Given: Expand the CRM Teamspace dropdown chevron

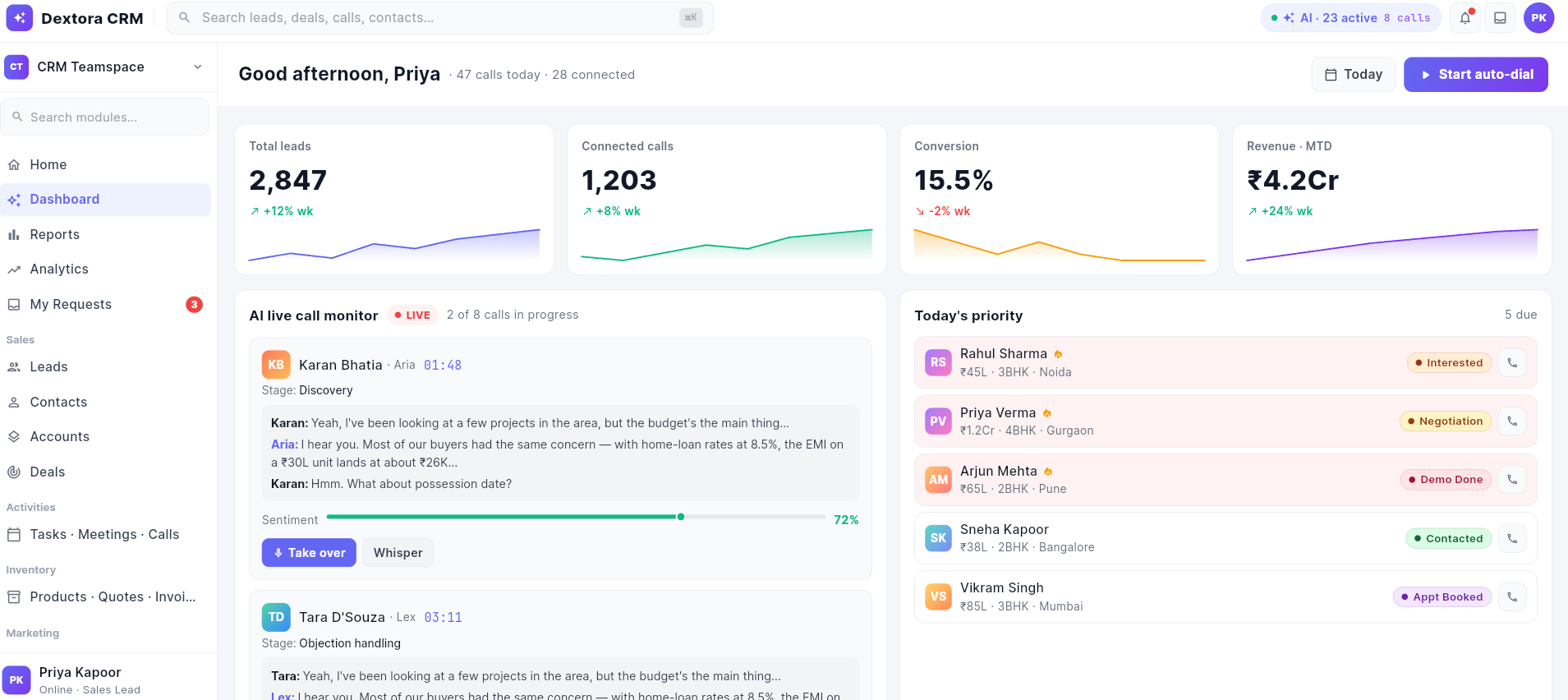Looking at the screenshot, I should (198, 67).
